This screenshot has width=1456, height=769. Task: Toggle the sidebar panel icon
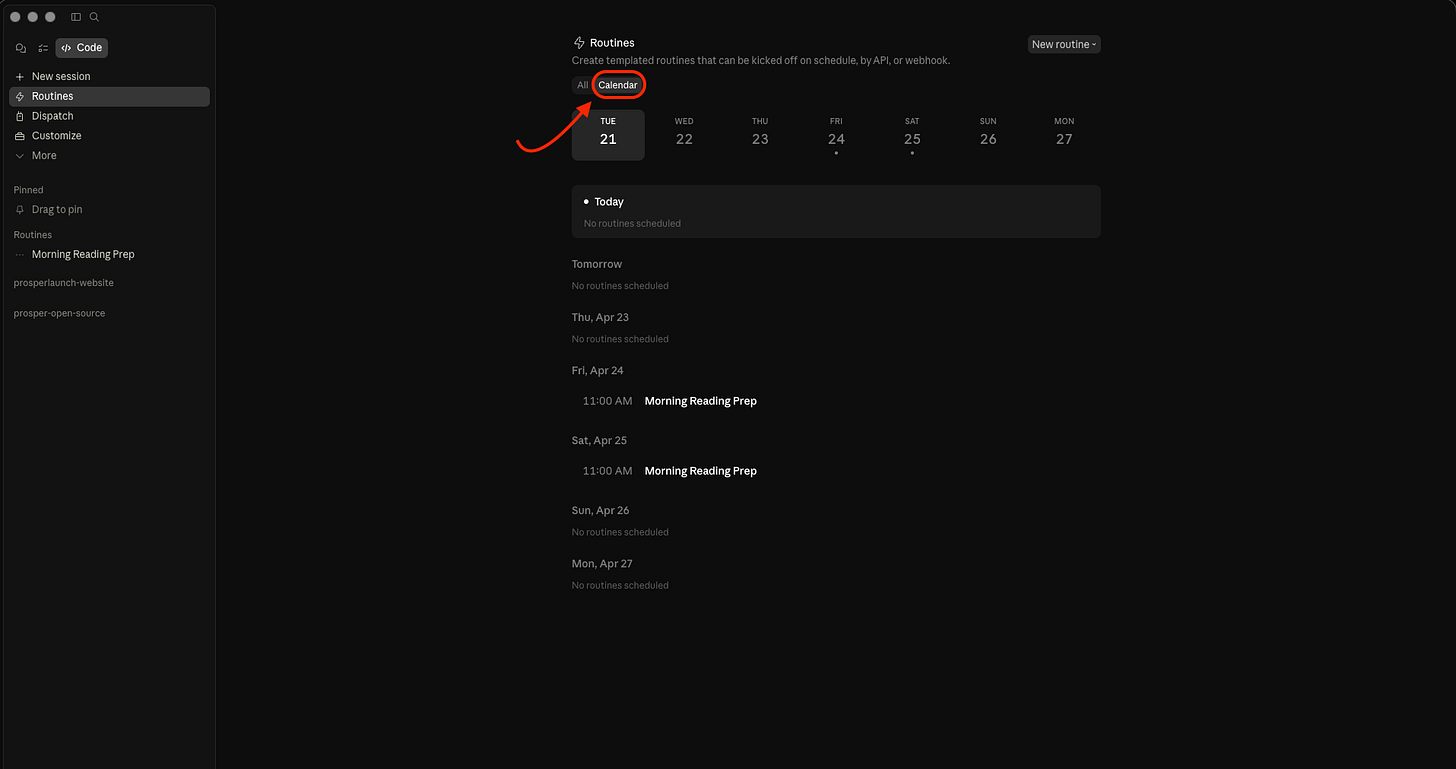point(76,17)
